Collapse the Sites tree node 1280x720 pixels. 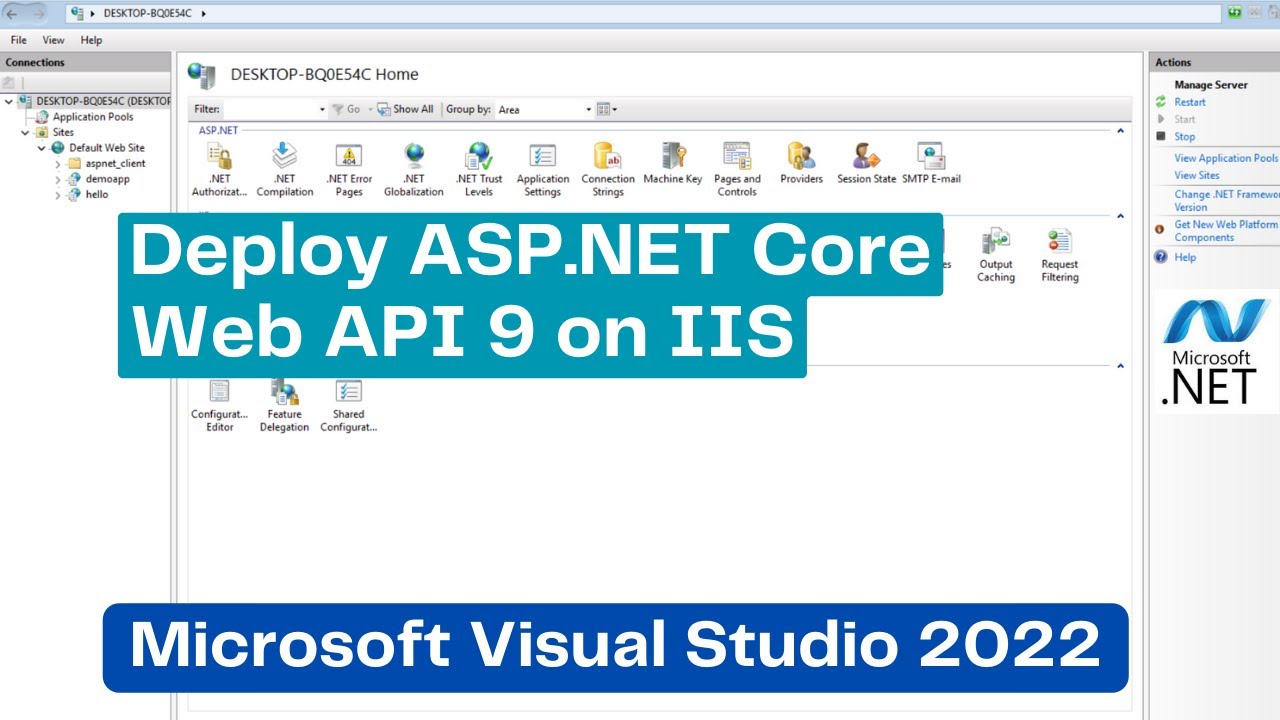[x=25, y=132]
